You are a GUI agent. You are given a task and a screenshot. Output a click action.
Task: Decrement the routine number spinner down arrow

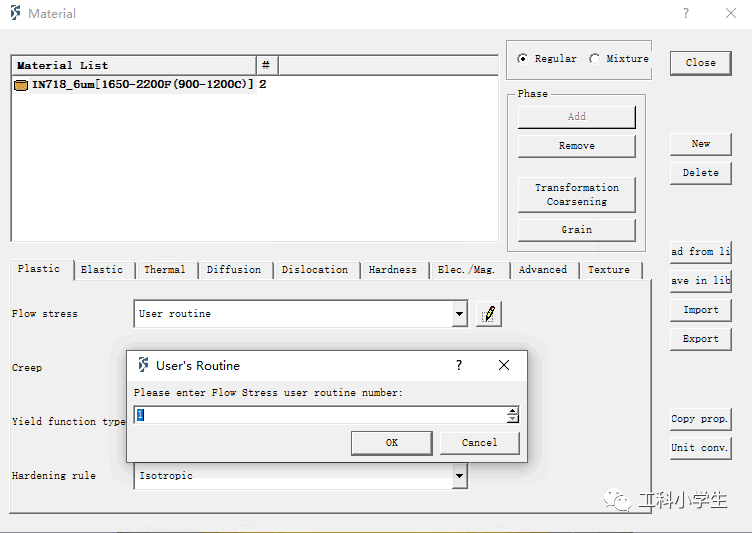click(x=513, y=419)
